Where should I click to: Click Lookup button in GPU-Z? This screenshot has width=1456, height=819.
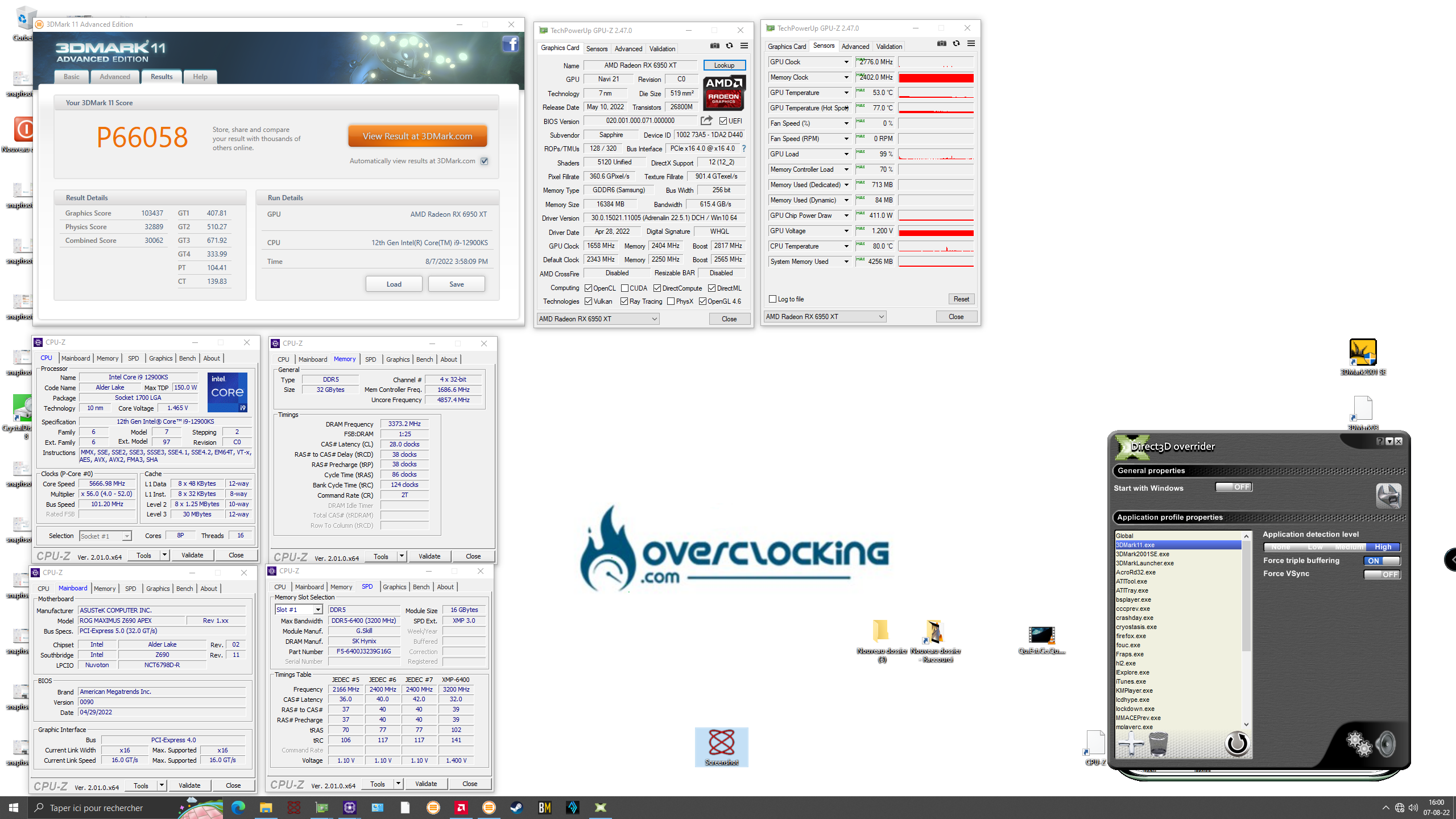724,65
